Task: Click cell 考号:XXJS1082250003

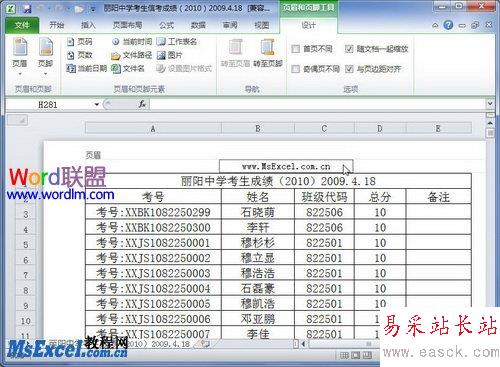Action: 153,273
